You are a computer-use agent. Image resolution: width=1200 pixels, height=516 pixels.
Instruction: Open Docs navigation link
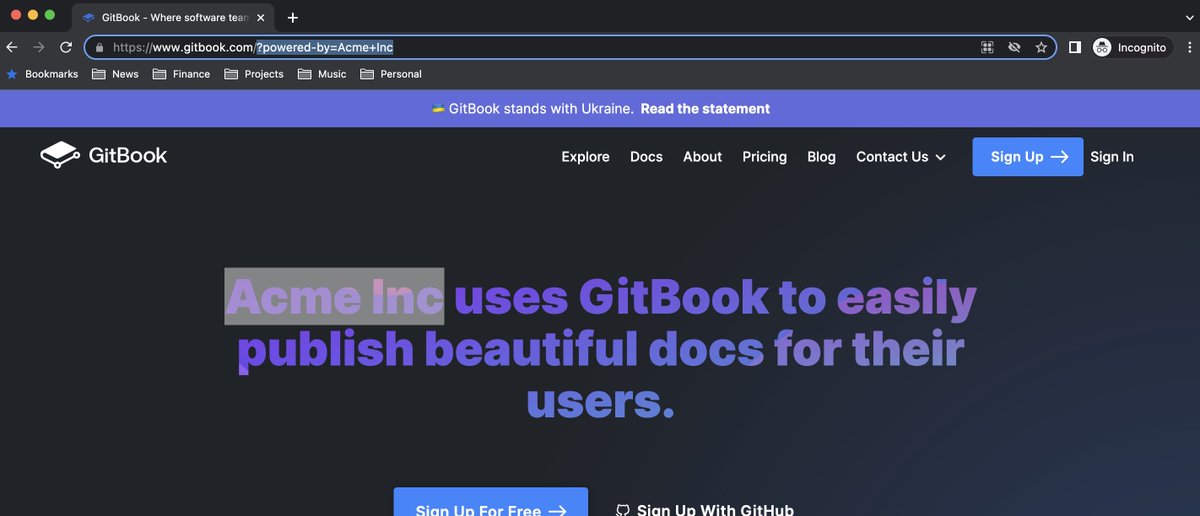(646, 157)
